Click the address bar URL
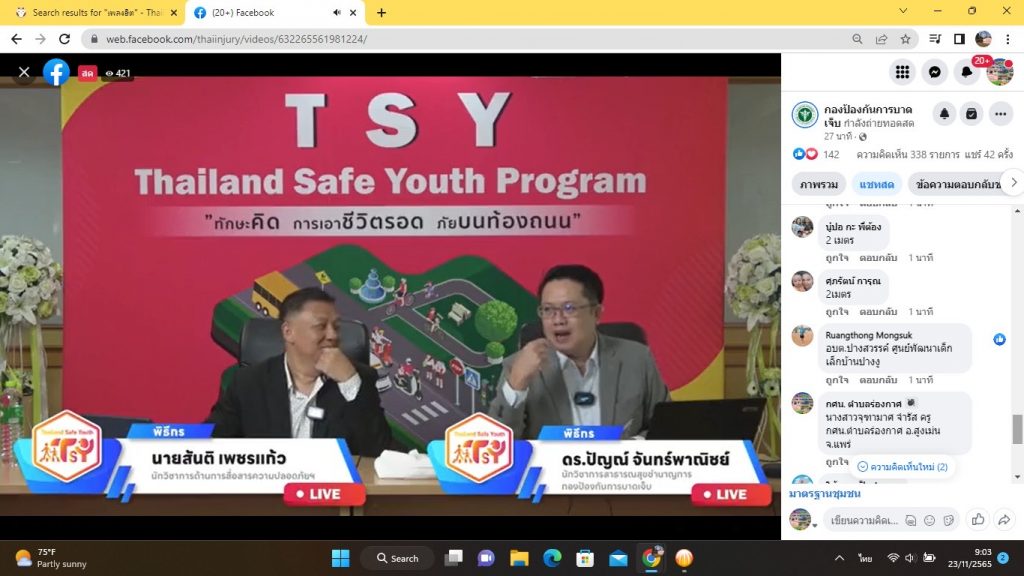This screenshot has height=576, width=1024. [x=236, y=39]
